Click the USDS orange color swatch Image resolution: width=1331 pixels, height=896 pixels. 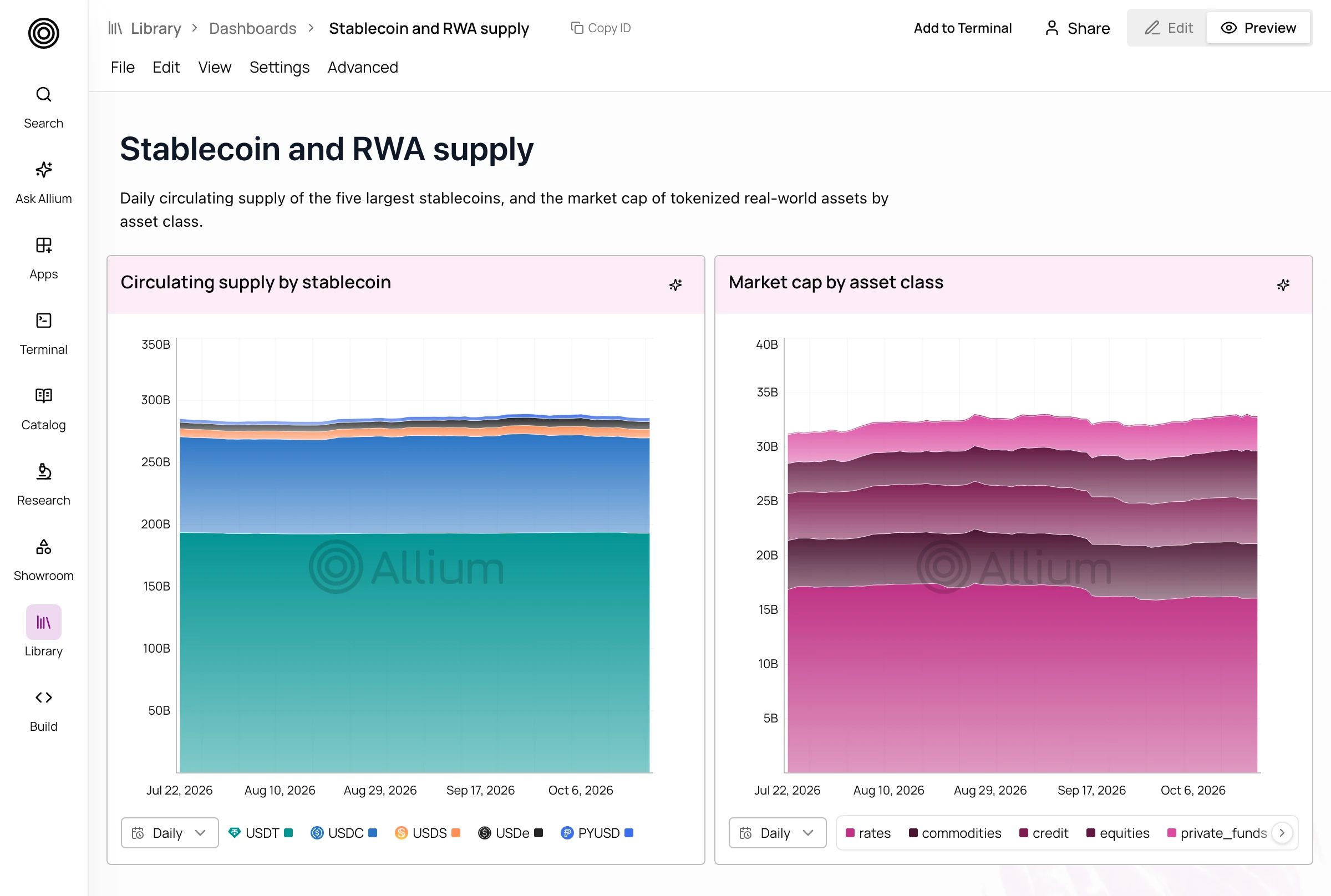click(455, 833)
